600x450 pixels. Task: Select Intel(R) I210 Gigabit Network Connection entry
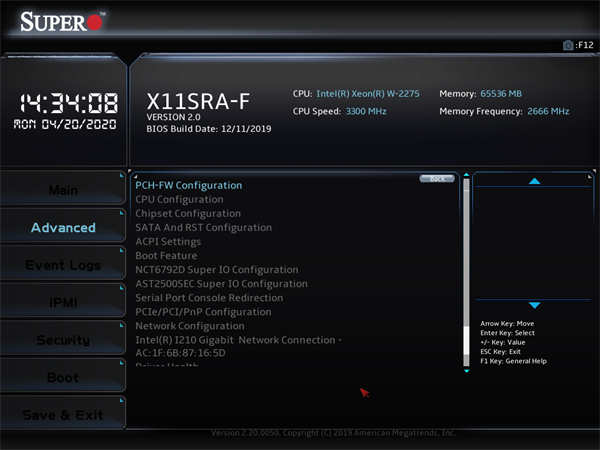coord(239,346)
